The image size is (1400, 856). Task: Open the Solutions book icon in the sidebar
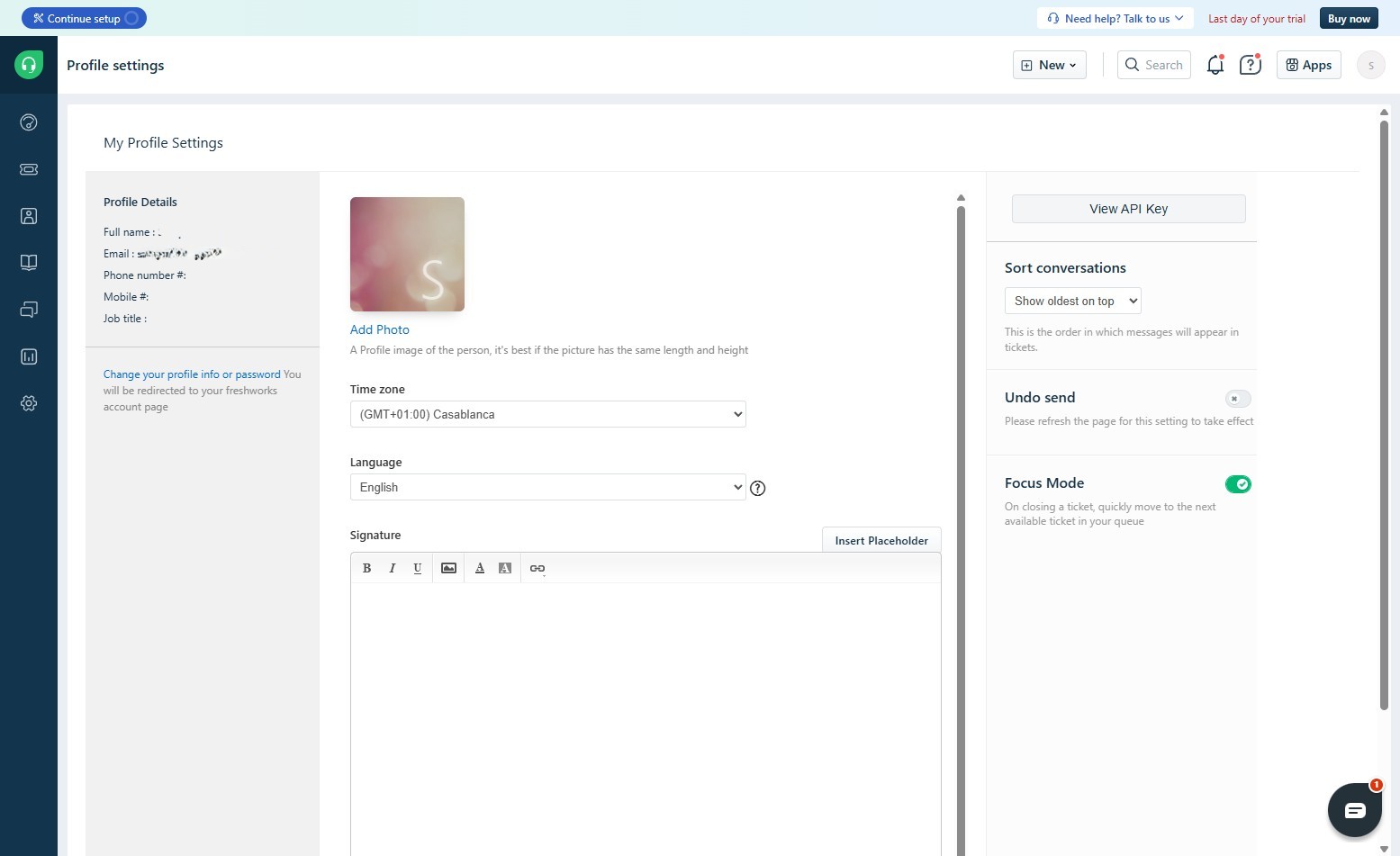pyautogui.click(x=29, y=263)
